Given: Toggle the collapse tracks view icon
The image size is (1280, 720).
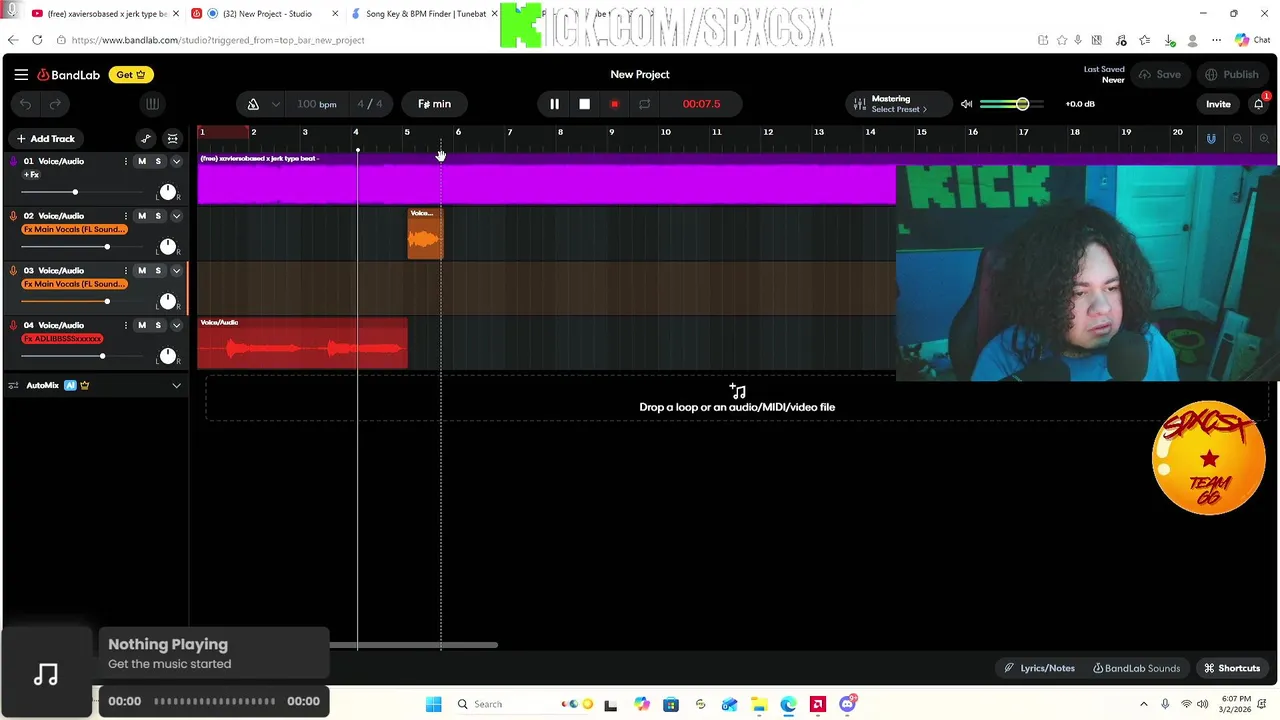Looking at the screenshot, I should point(173,139).
